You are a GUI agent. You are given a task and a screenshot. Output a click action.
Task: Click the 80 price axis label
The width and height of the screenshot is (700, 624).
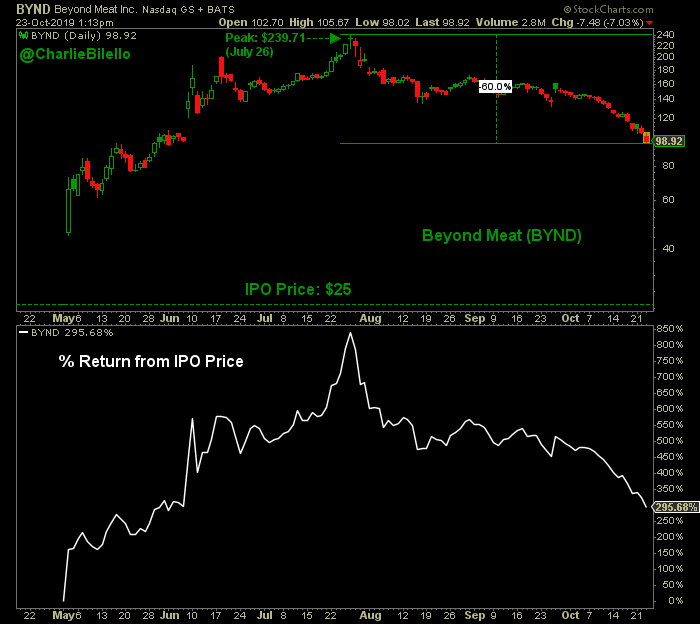[x=668, y=166]
